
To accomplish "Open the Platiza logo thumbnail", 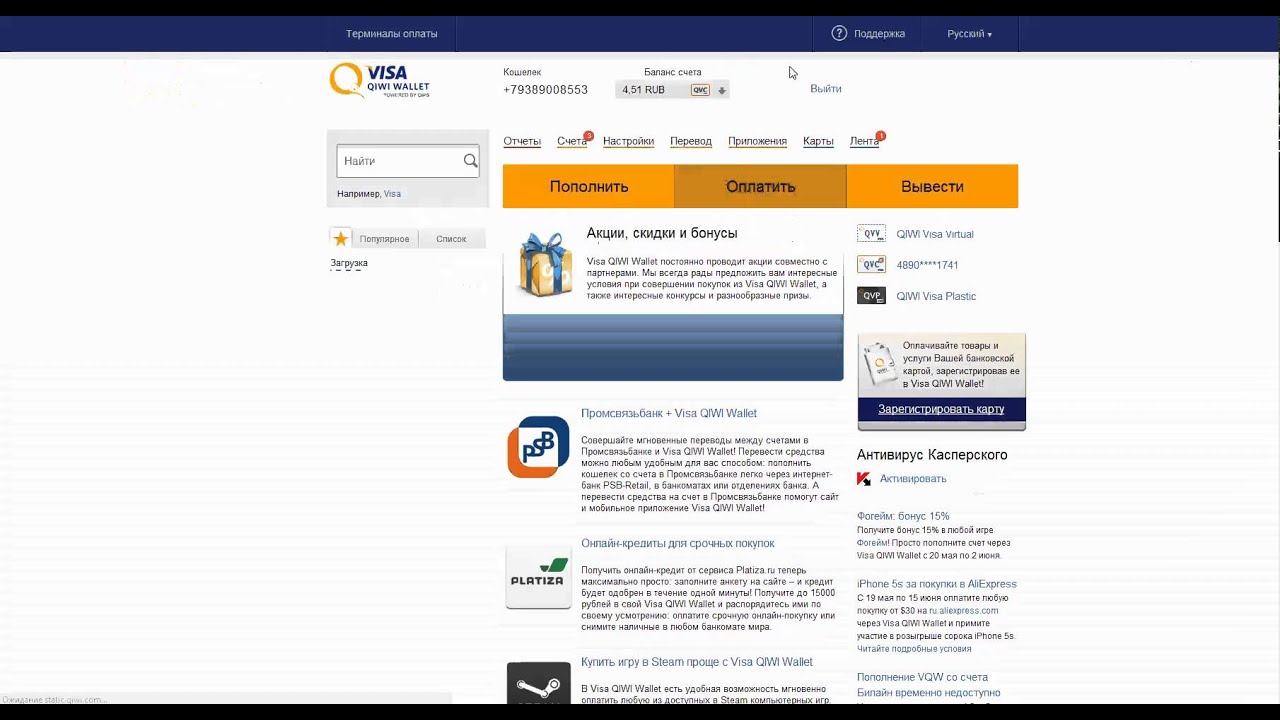I will [538, 577].
